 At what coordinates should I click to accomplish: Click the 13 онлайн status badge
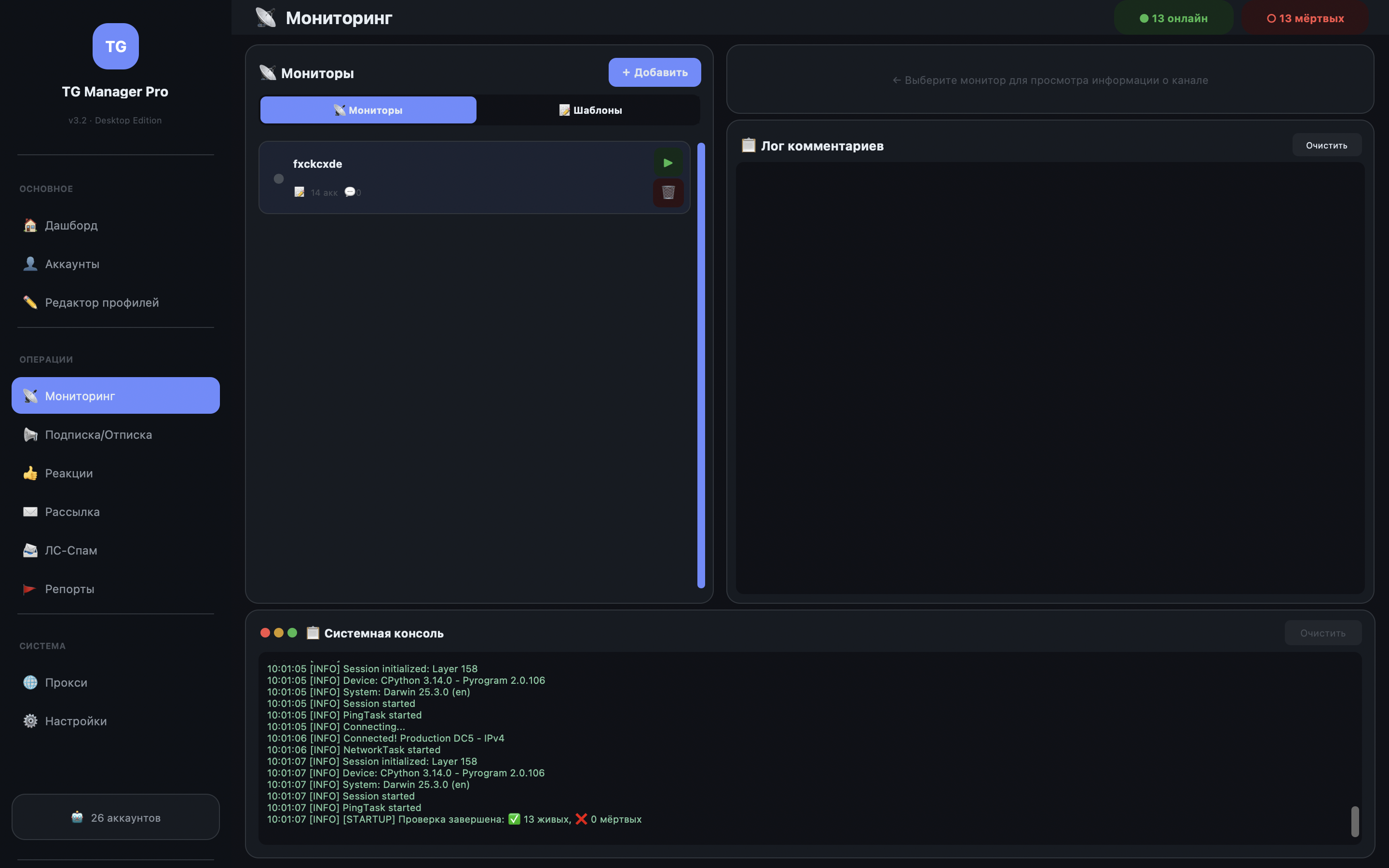(1173, 18)
